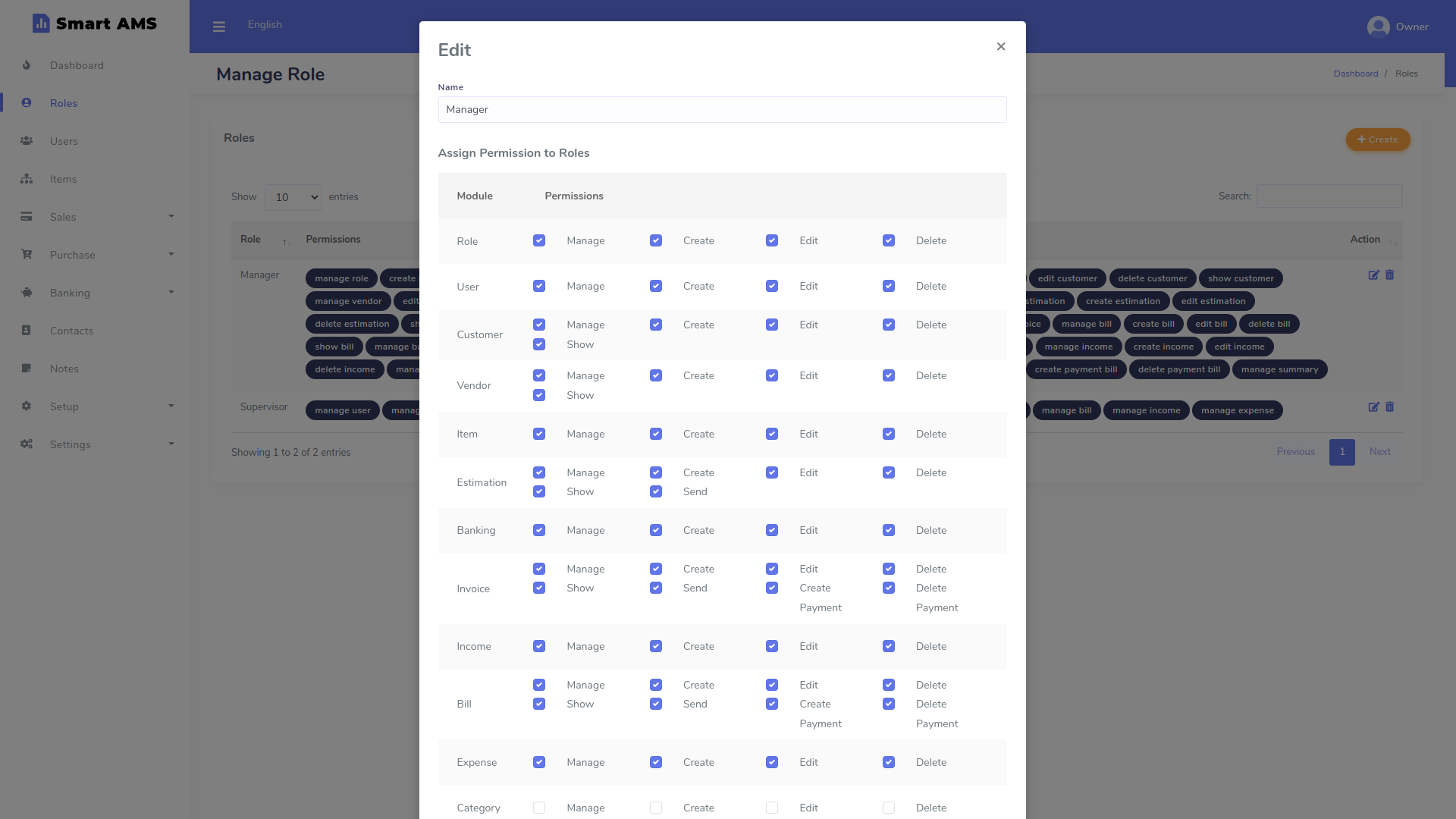The image size is (1456, 819).
Task: Enable Category Create permission checkbox
Action: click(656, 808)
